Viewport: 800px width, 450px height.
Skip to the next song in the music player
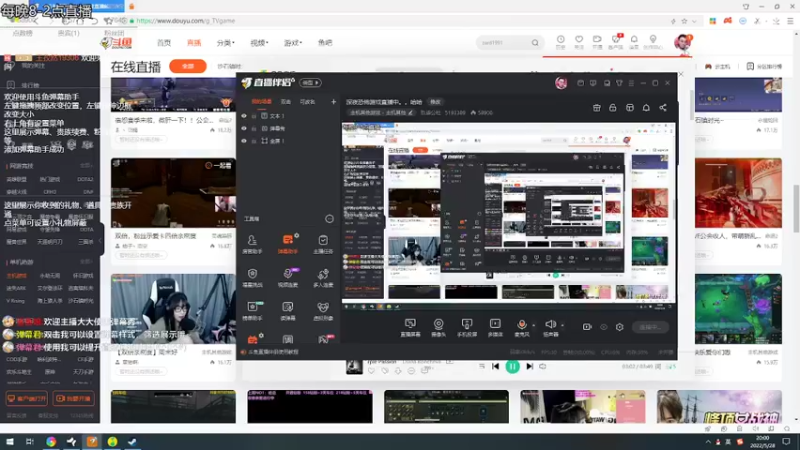pos(530,366)
